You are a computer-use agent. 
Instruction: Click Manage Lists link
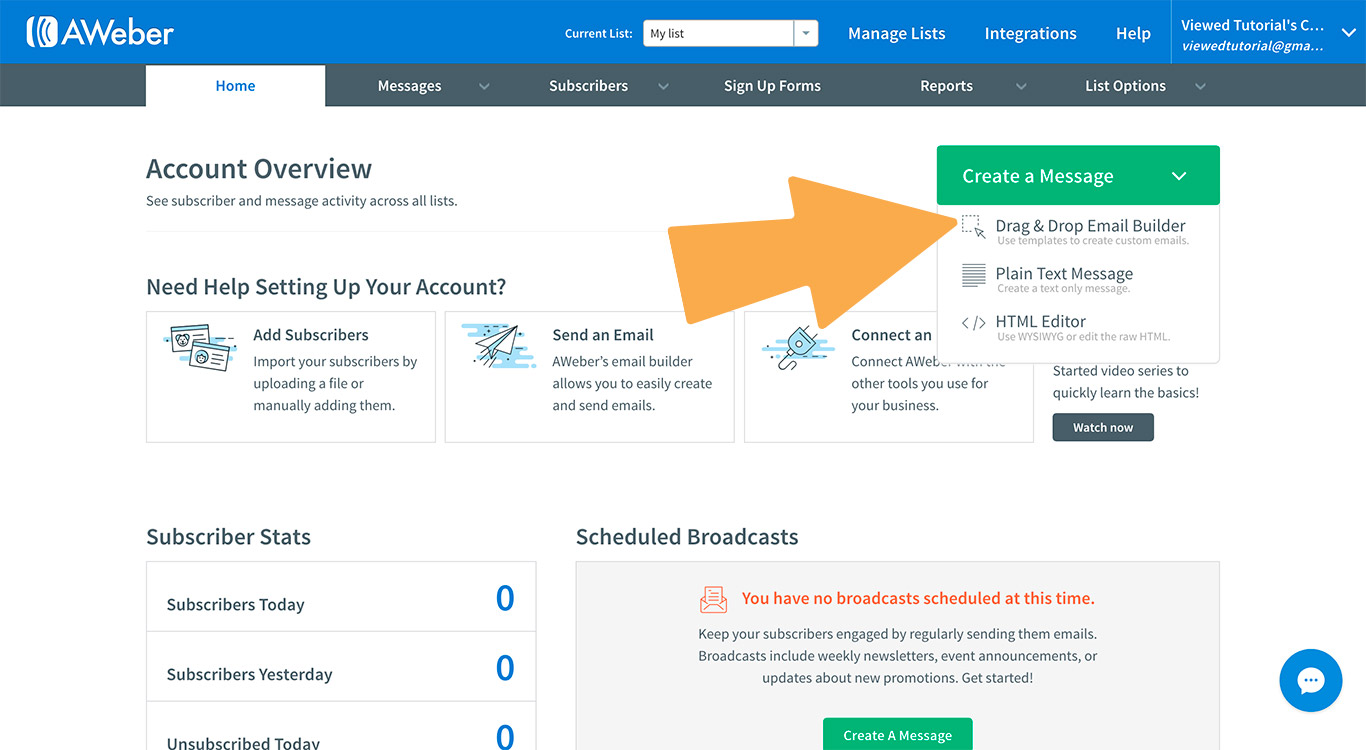[x=896, y=33]
